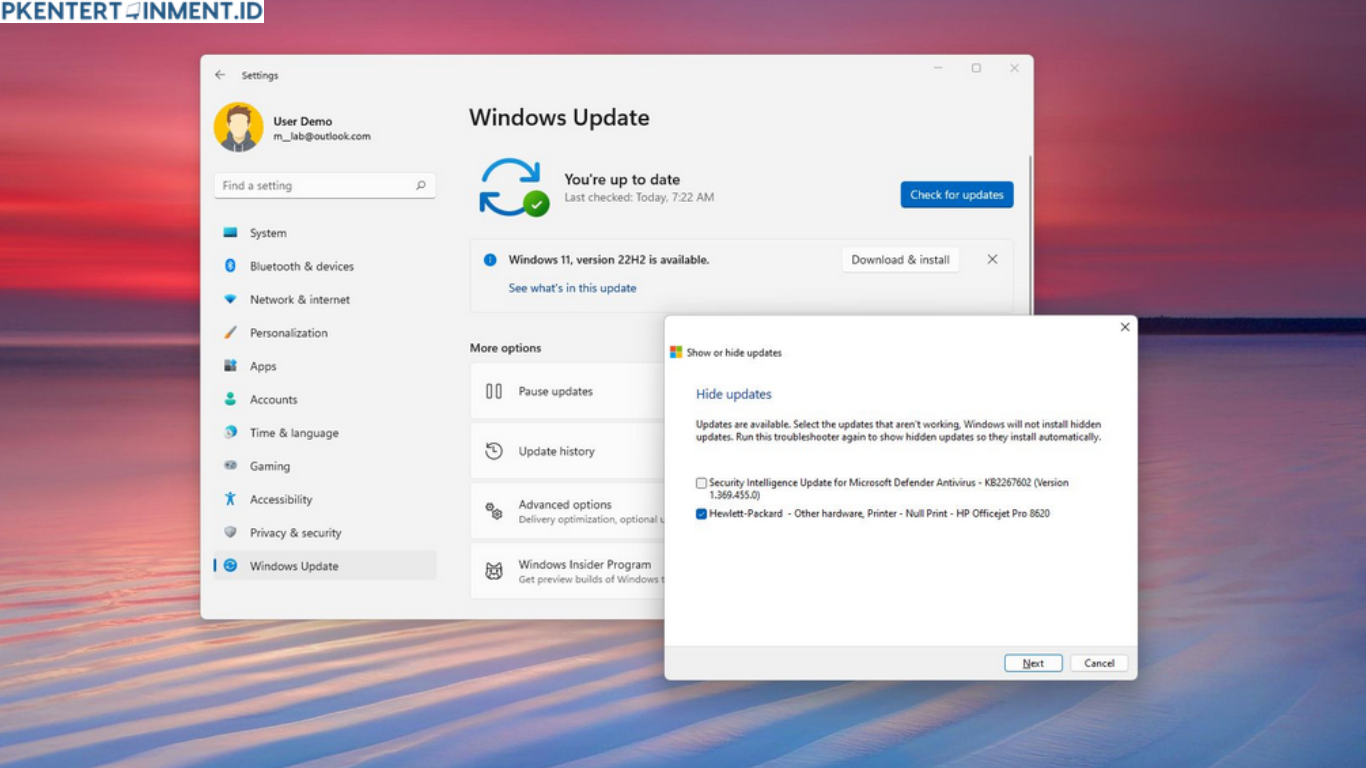Click the Accessibility icon in sidebar
Screen dimensions: 1366x768
click(x=232, y=499)
